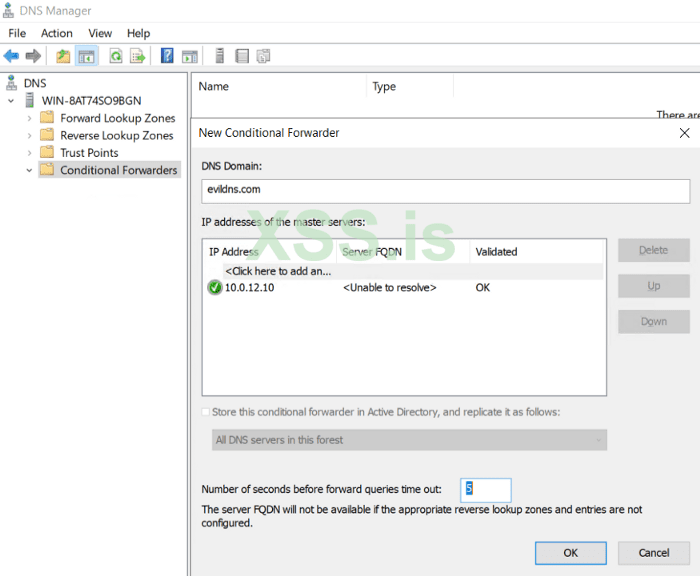
Task: Open Help via the question mark icon
Action: 167,56
